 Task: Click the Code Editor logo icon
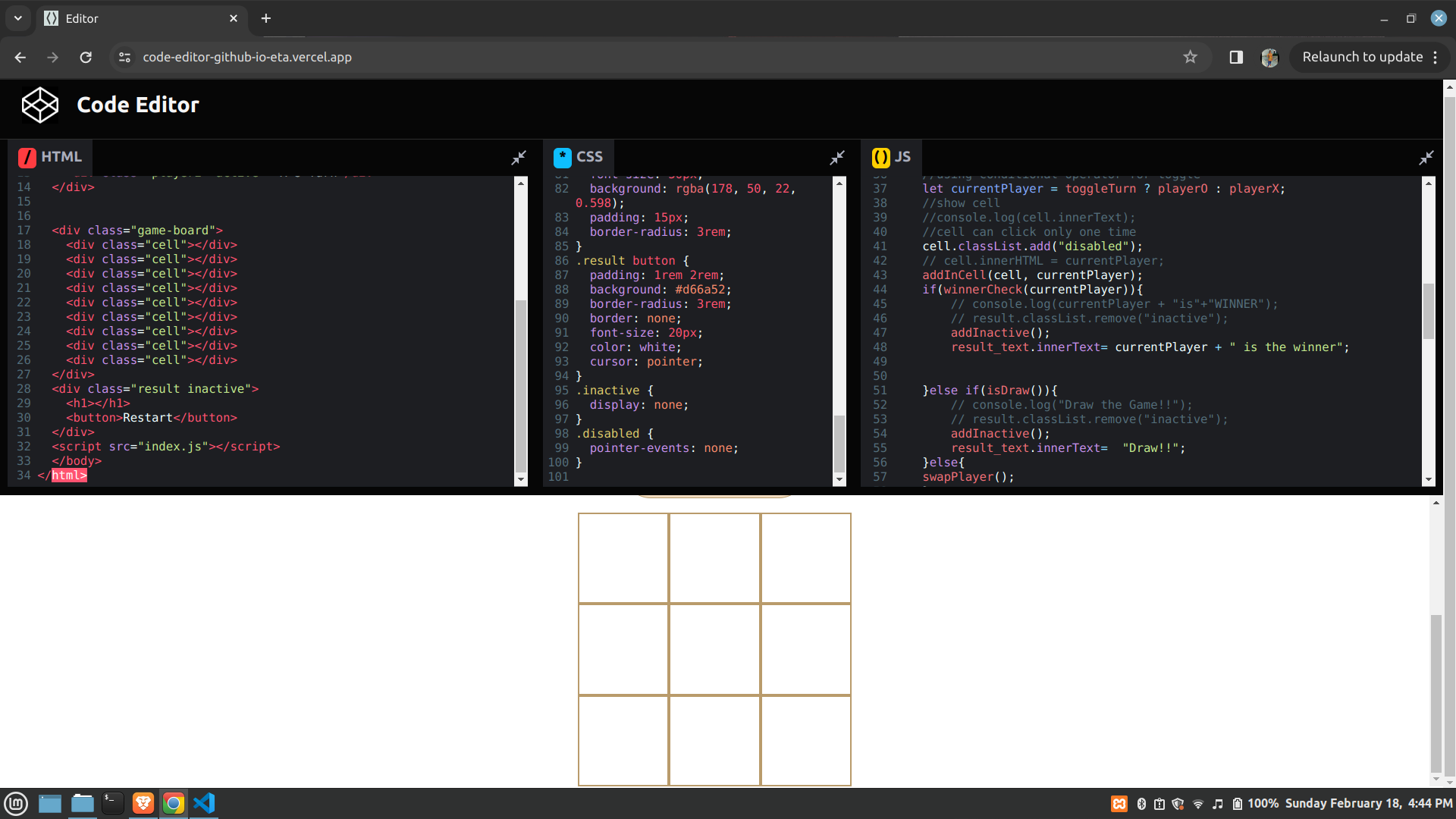coord(39,105)
